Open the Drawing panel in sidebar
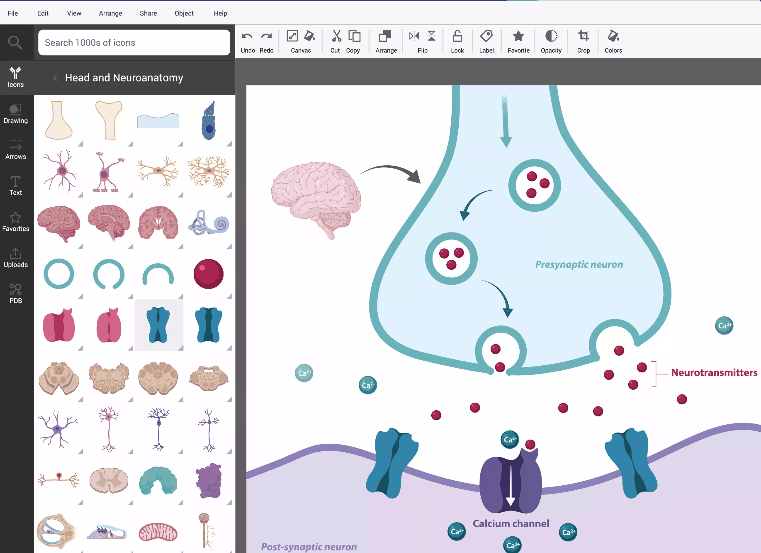Image resolution: width=761 pixels, height=553 pixels. click(15, 113)
